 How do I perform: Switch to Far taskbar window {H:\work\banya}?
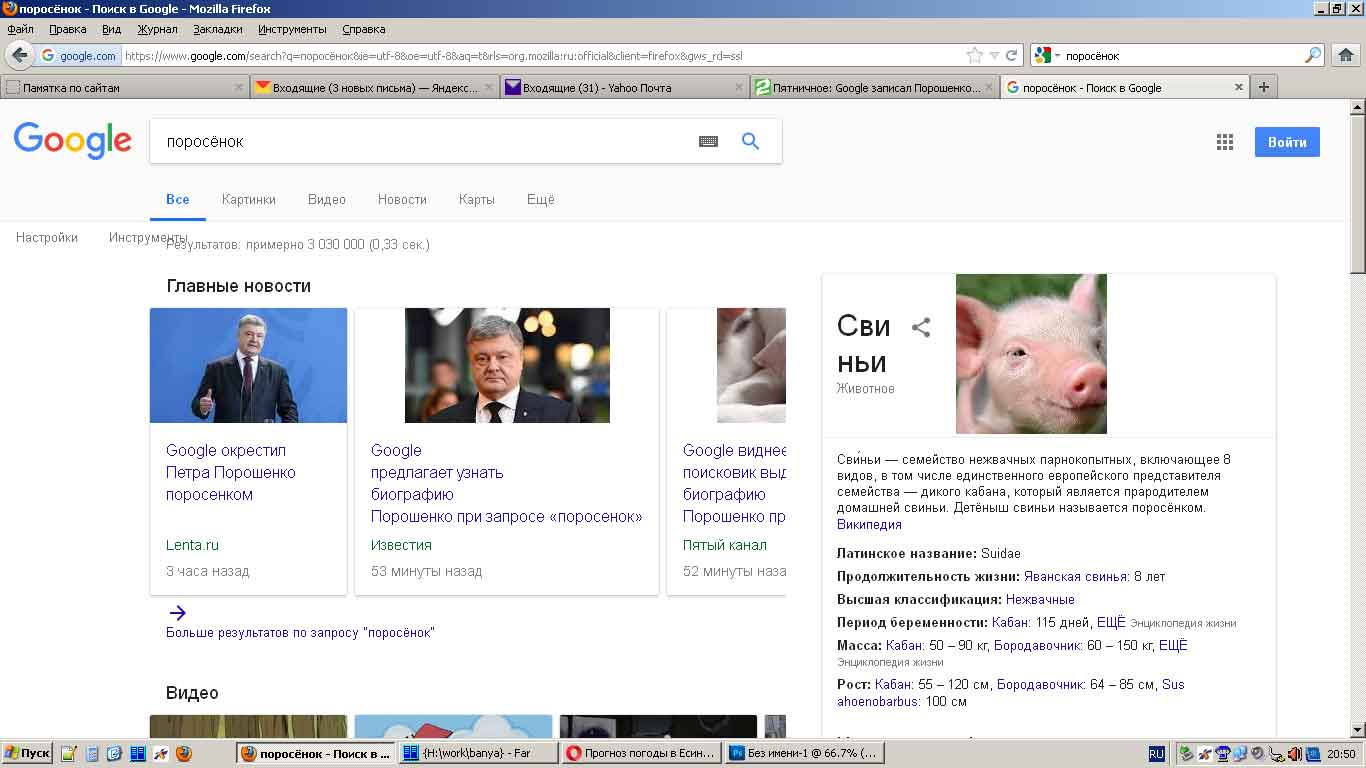click(477, 754)
